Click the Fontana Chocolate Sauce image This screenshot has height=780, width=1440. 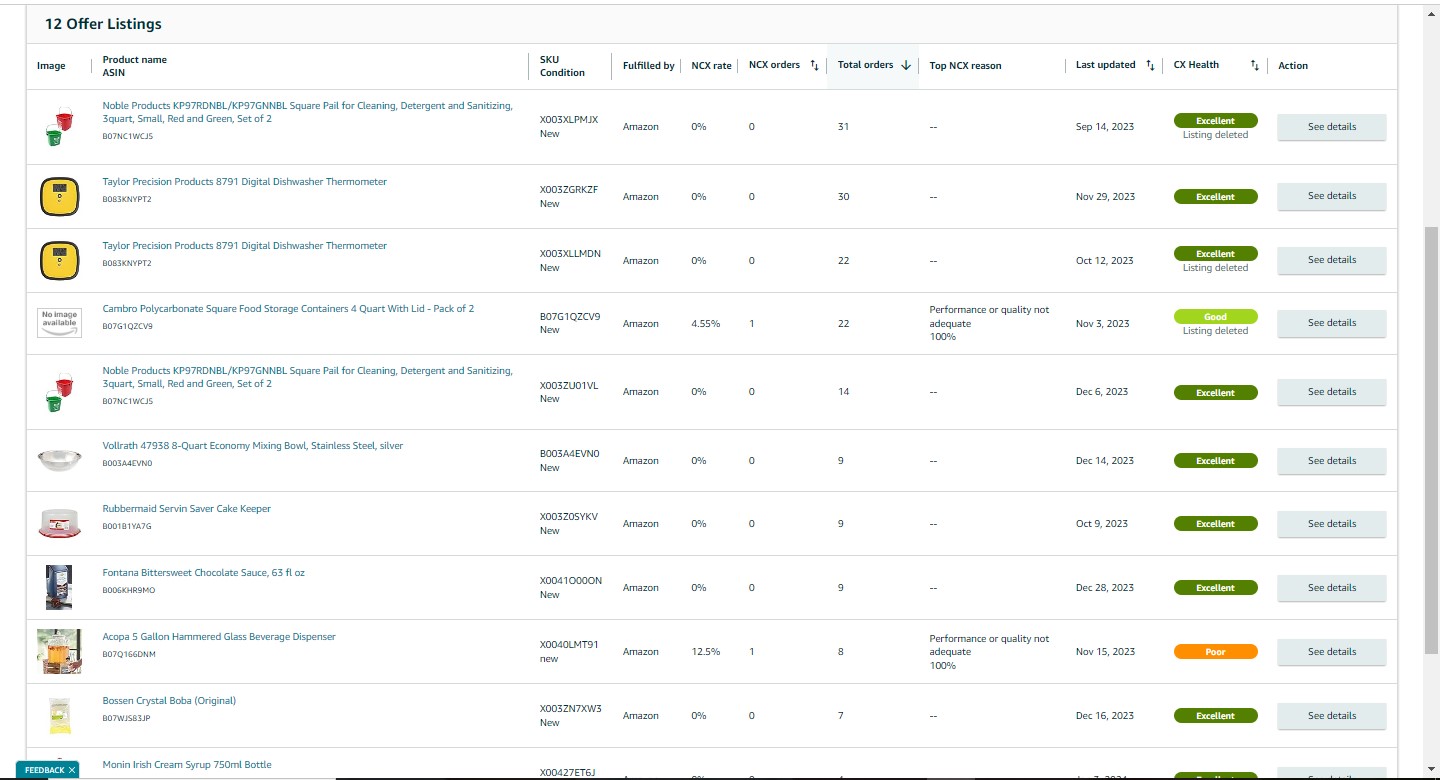pyautogui.click(x=59, y=588)
